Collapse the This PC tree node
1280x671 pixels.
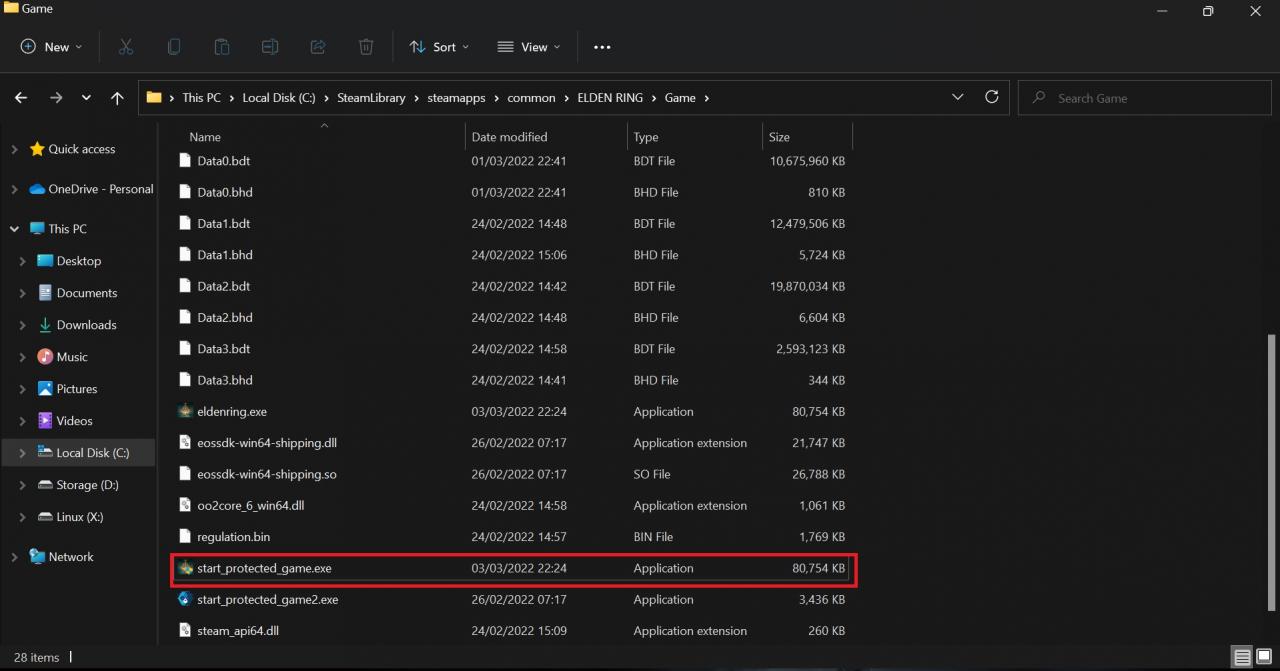coord(14,229)
